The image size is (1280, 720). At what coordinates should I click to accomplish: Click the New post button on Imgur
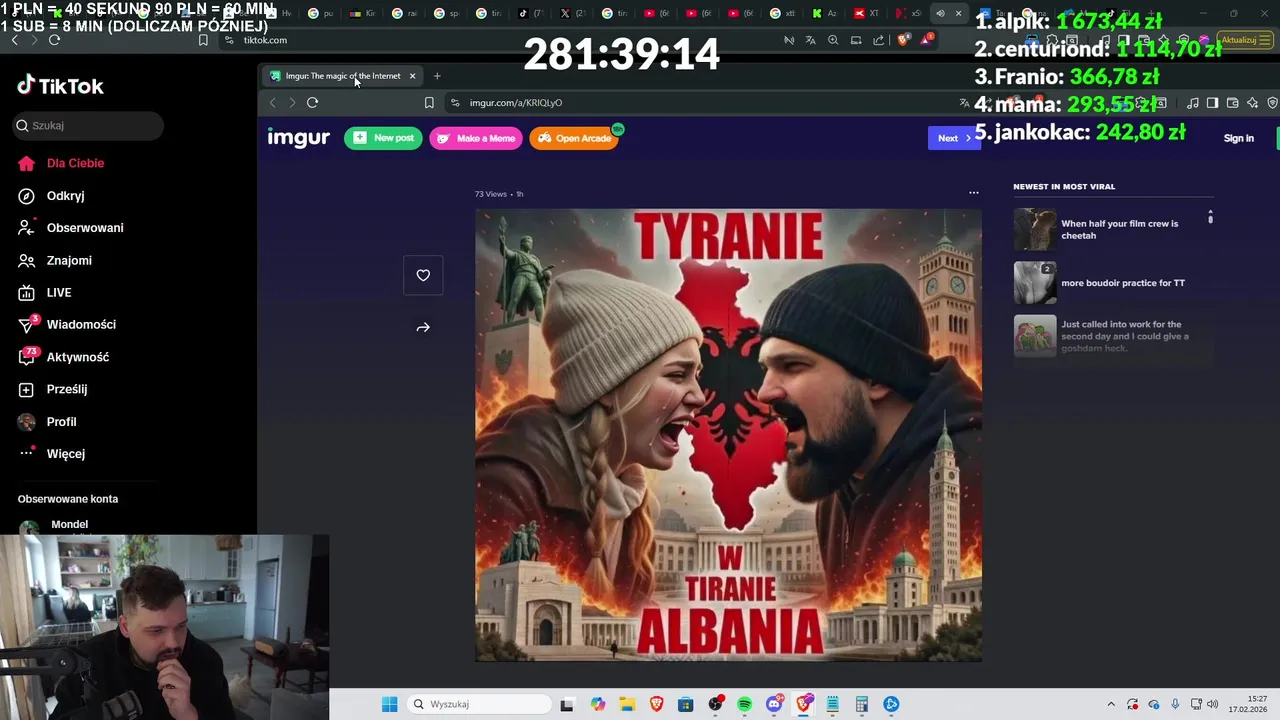click(383, 138)
